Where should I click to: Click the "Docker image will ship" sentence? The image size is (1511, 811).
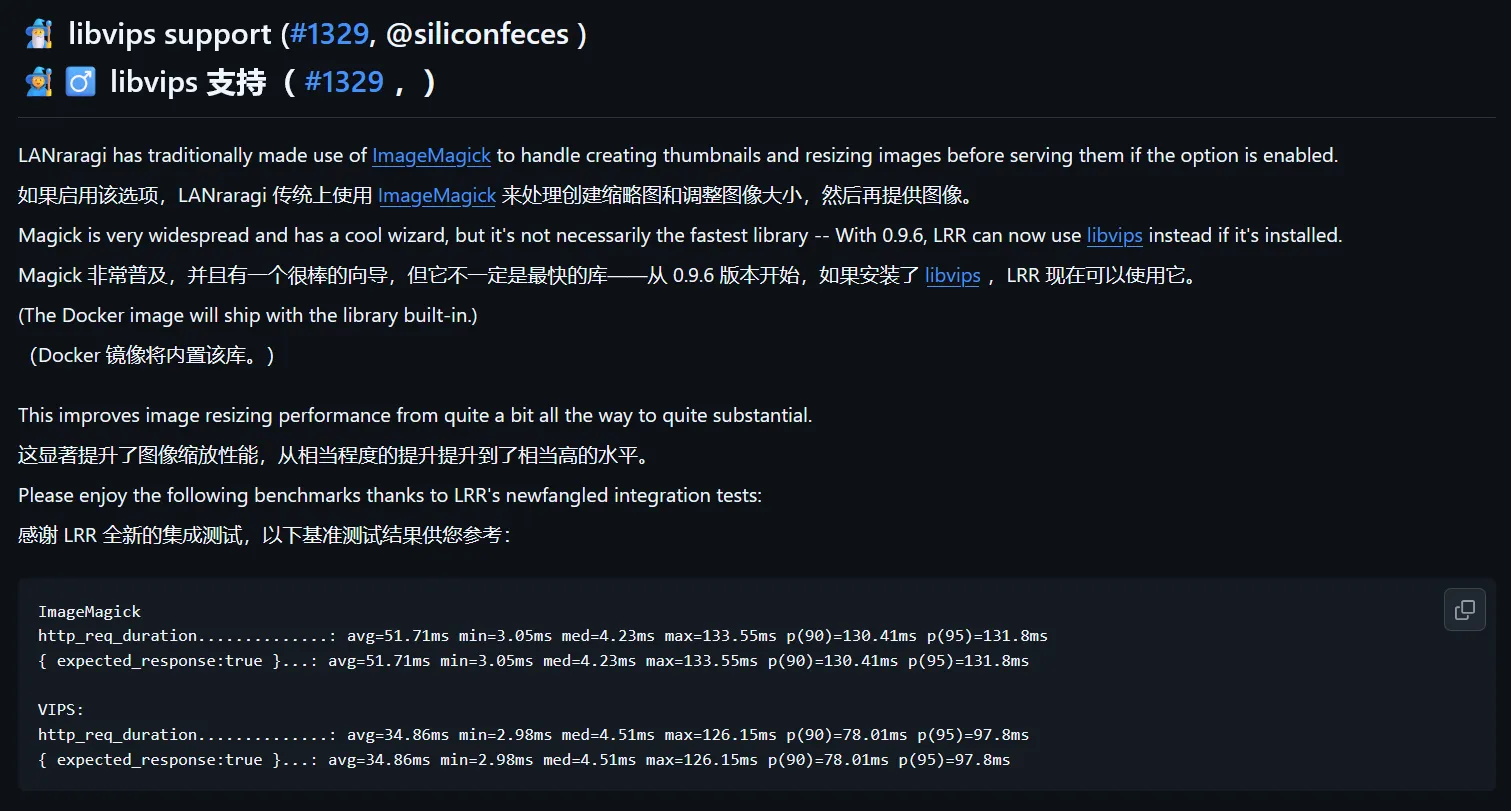[x=248, y=316]
